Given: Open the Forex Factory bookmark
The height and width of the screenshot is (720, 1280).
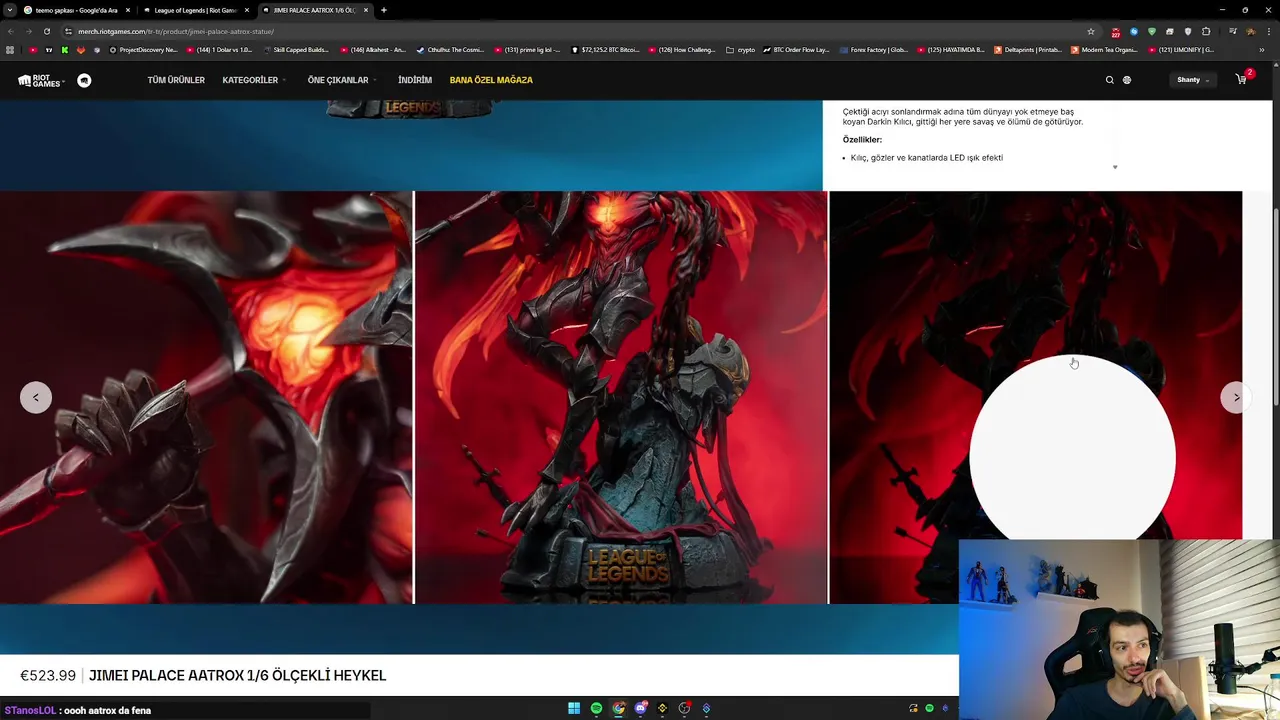Looking at the screenshot, I should 873,49.
